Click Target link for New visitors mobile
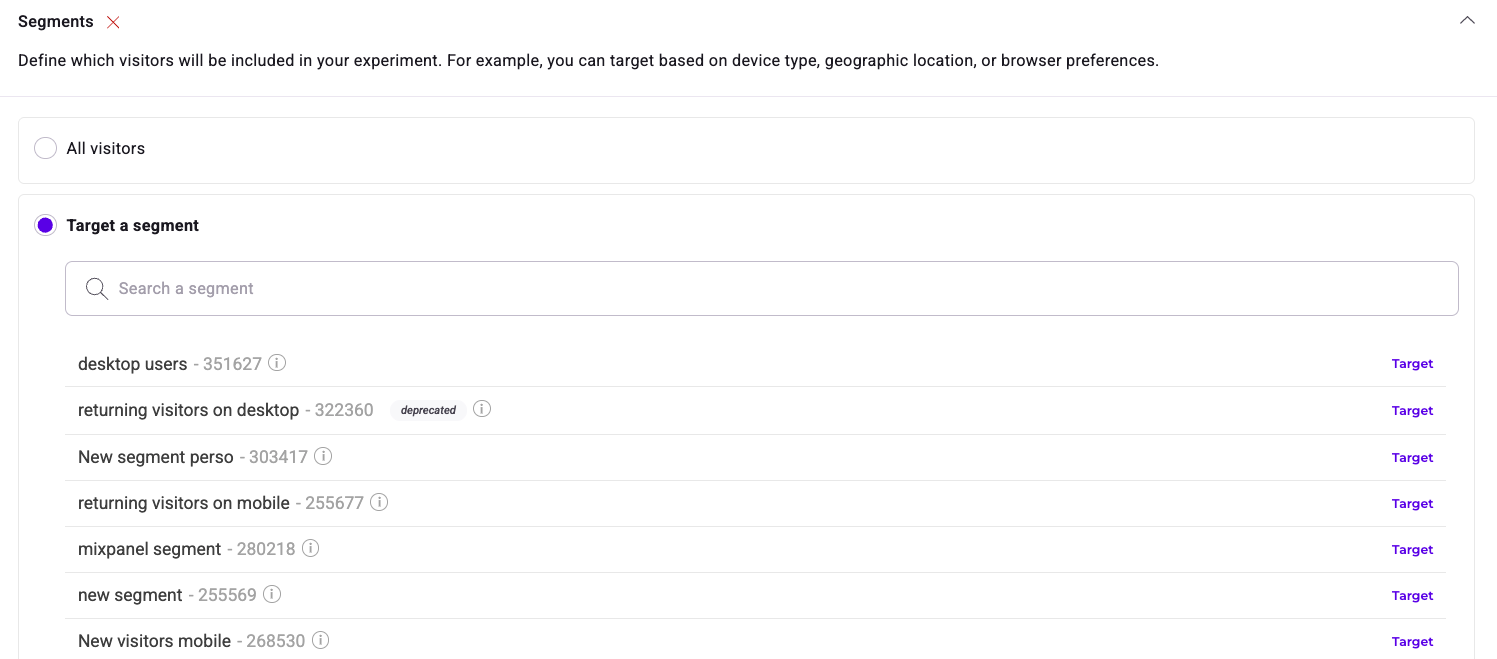This screenshot has height=659, width=1497. (1412, 642)
